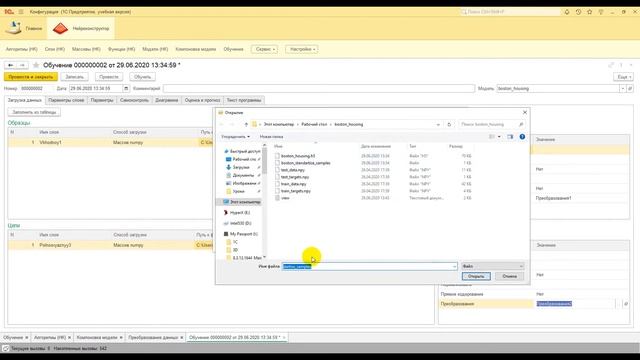Open the 1C main menu hamburger icon
The height and width of the screenshot is (360, 640).
[21, 12]
